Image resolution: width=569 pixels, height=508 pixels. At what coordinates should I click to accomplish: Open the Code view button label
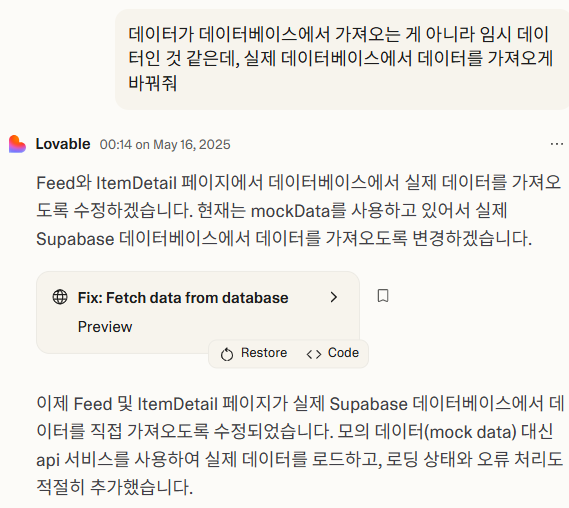pos(343,353)
